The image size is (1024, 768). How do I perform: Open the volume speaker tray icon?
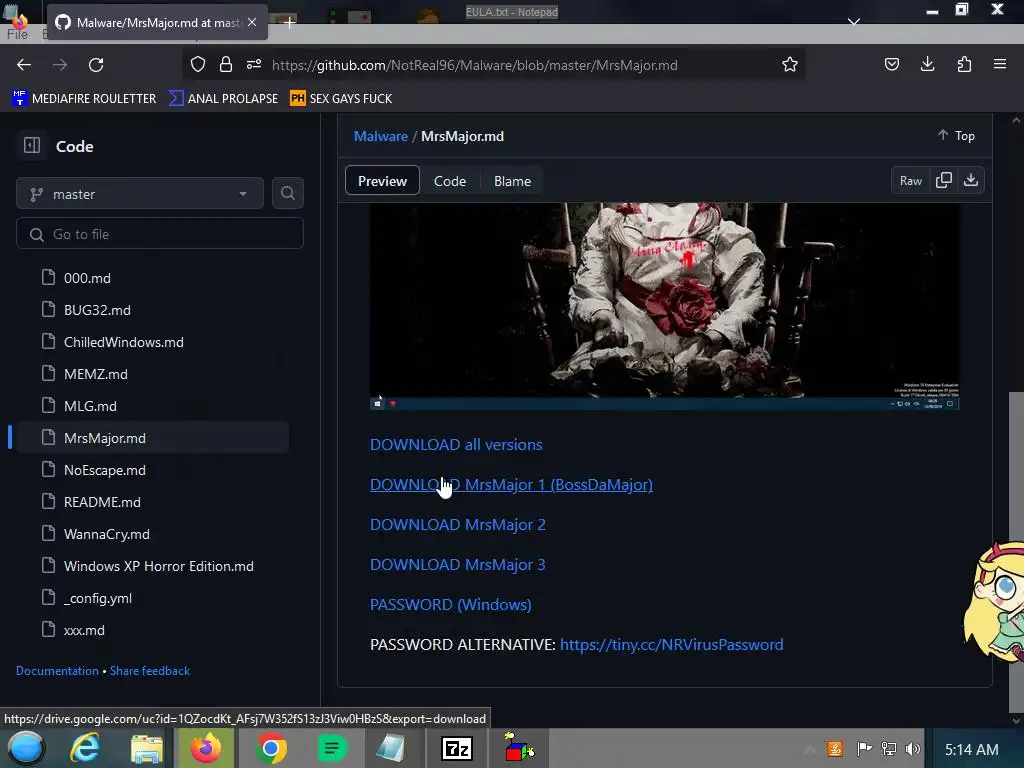[x=913, y=748]
